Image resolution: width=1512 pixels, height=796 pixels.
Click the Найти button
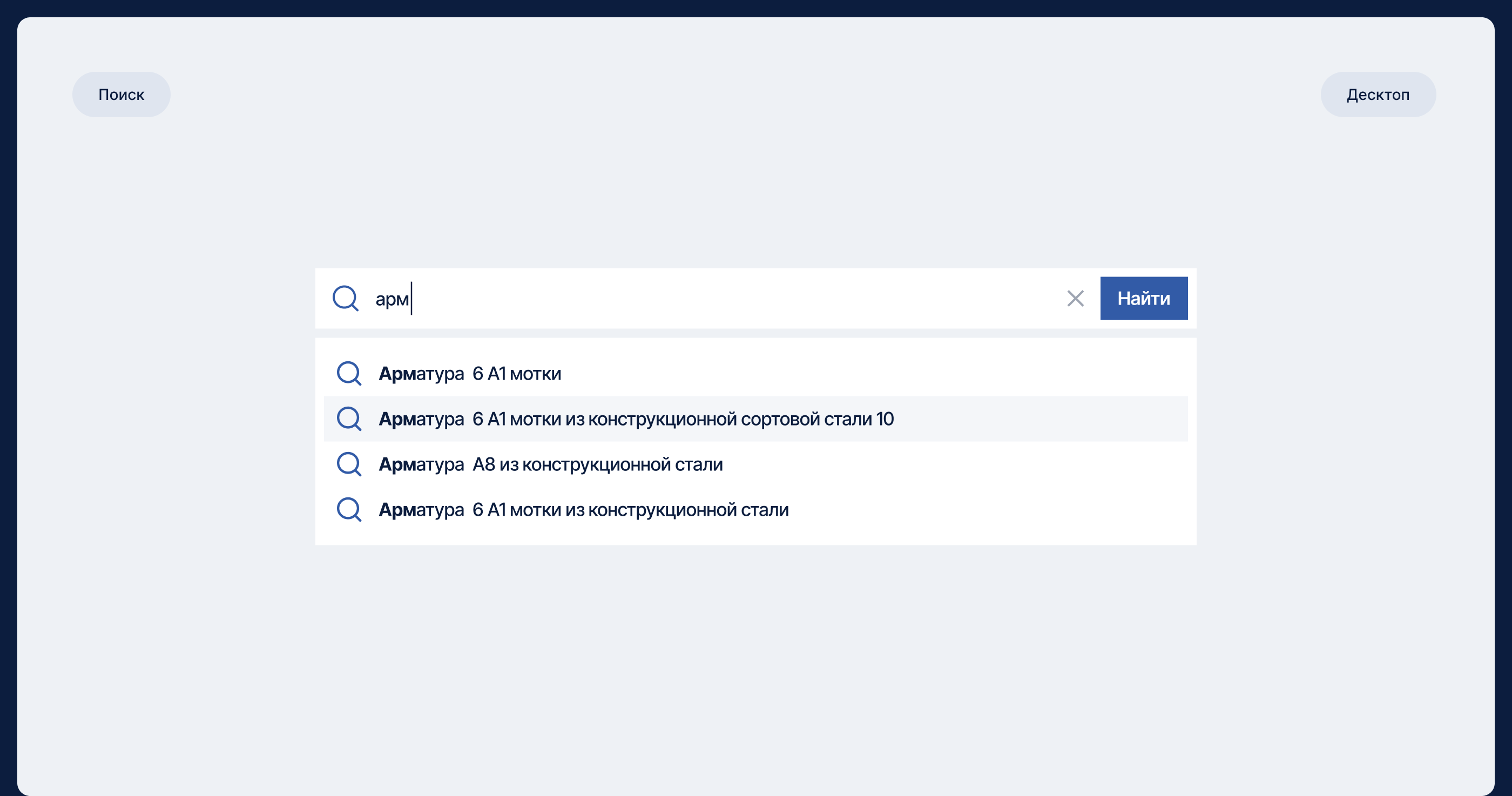pyautogui.click(x=1143, y=298)
